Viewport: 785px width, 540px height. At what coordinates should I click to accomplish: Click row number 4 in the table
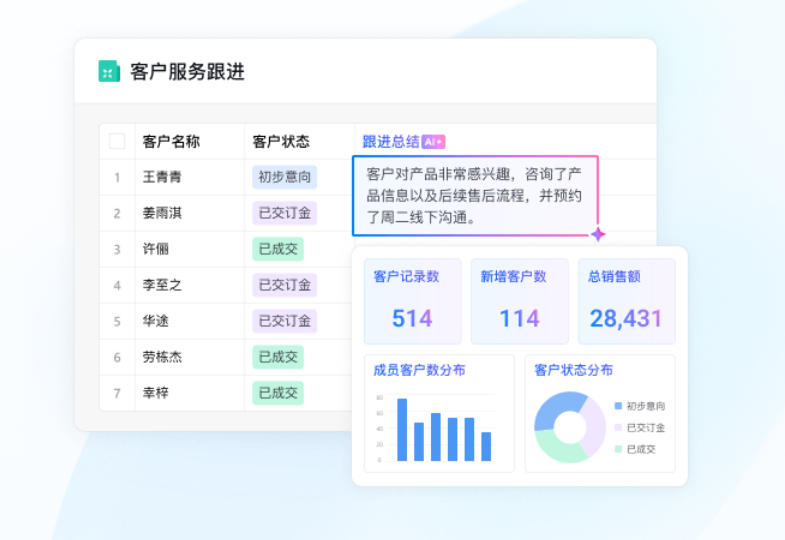pos(117,285)
